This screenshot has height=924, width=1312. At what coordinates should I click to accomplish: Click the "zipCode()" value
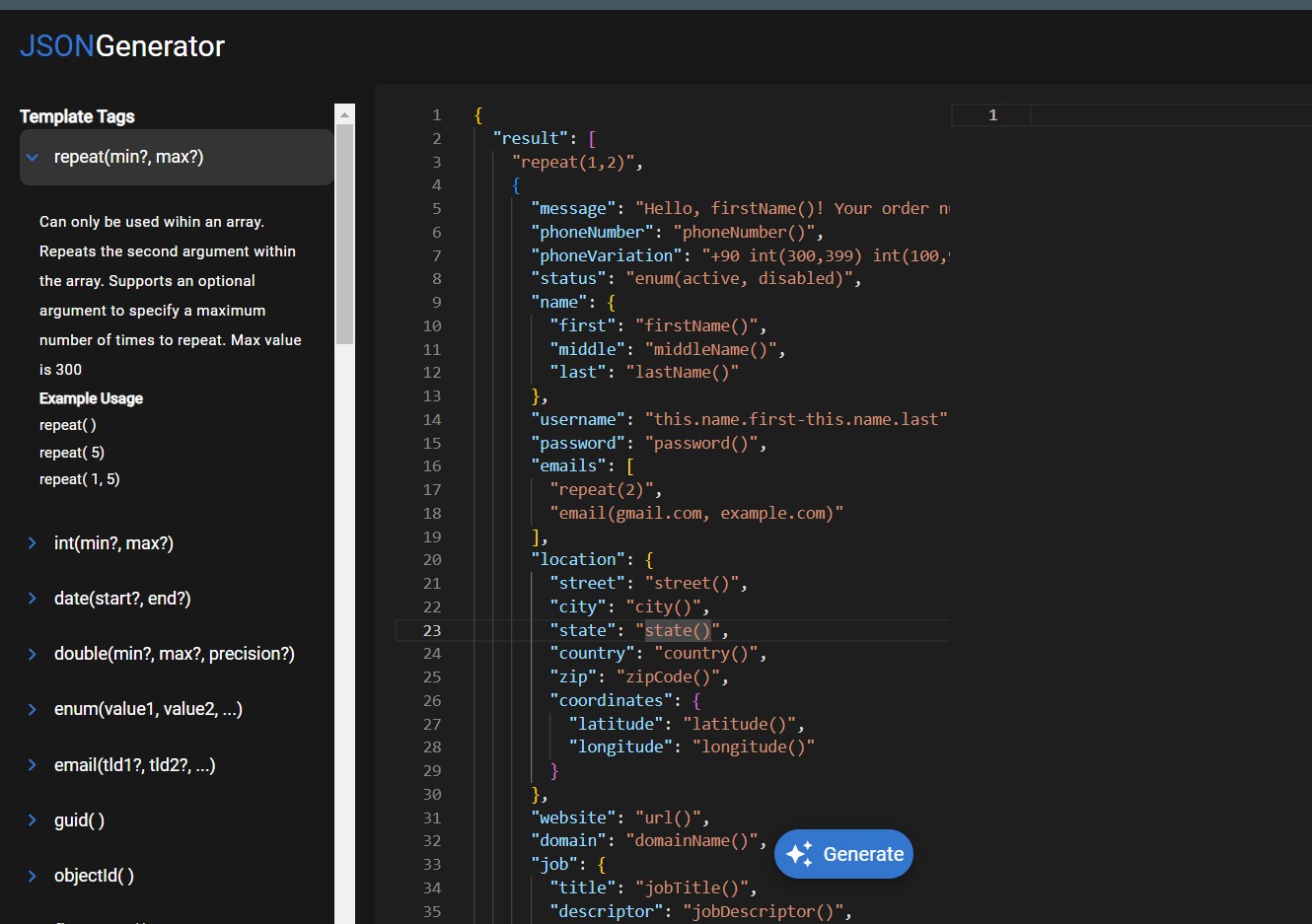tap(668, 677)
